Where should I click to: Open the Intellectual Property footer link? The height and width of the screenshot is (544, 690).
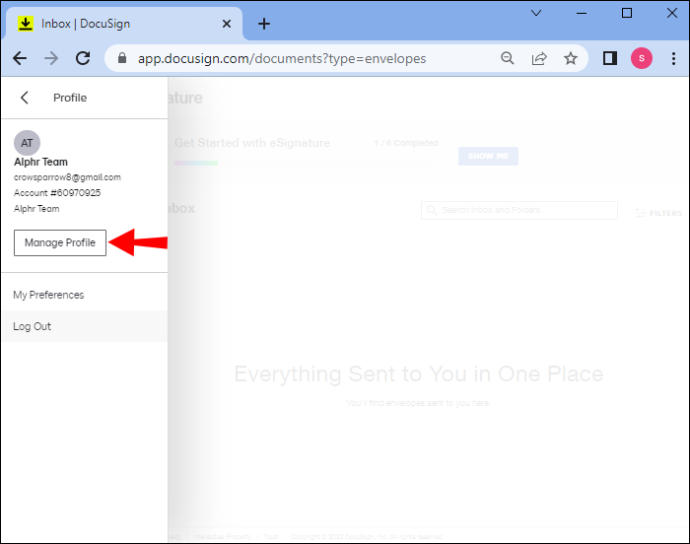click(222, 537)
